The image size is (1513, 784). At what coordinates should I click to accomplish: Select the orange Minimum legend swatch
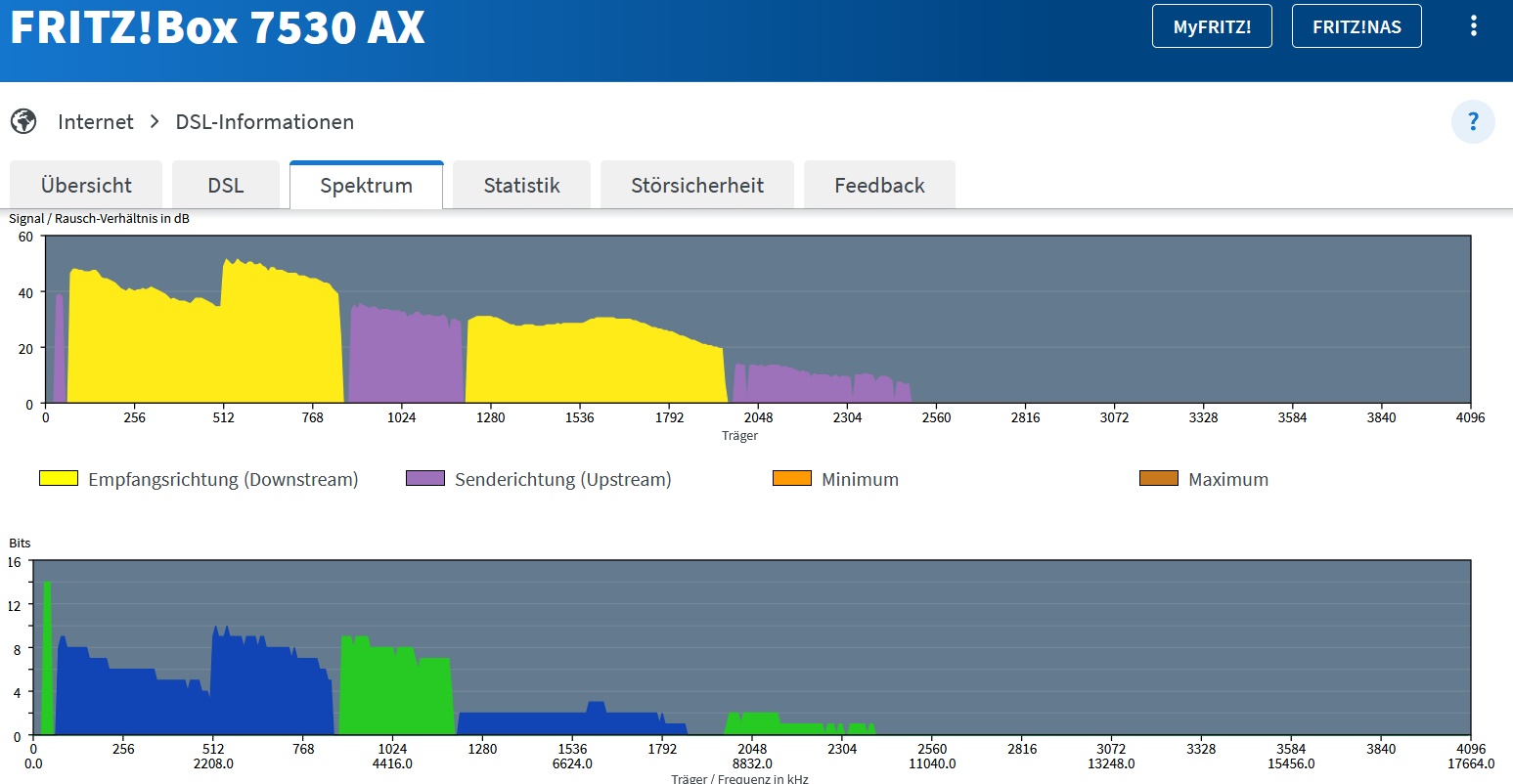792,479
